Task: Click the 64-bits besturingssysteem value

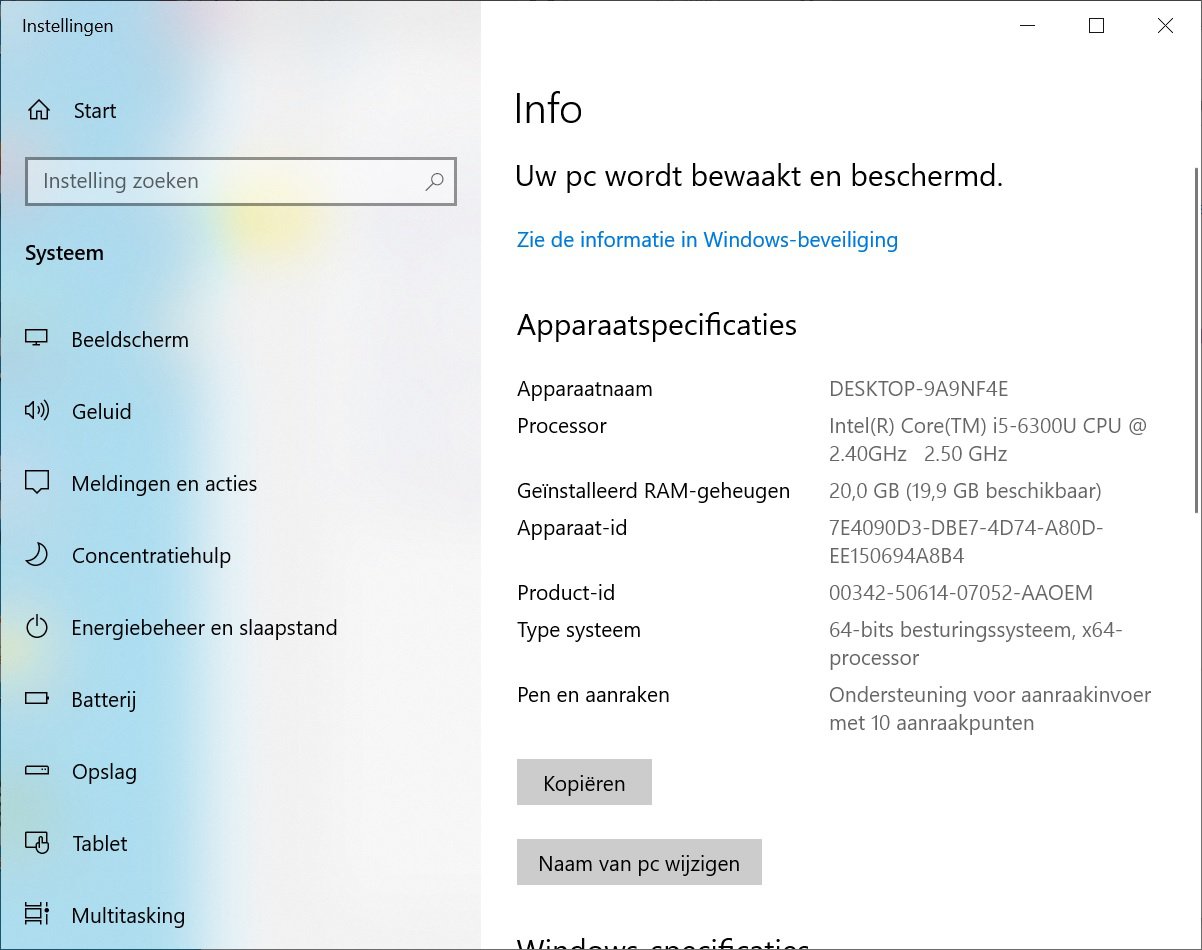Action: tap(976, 644)
